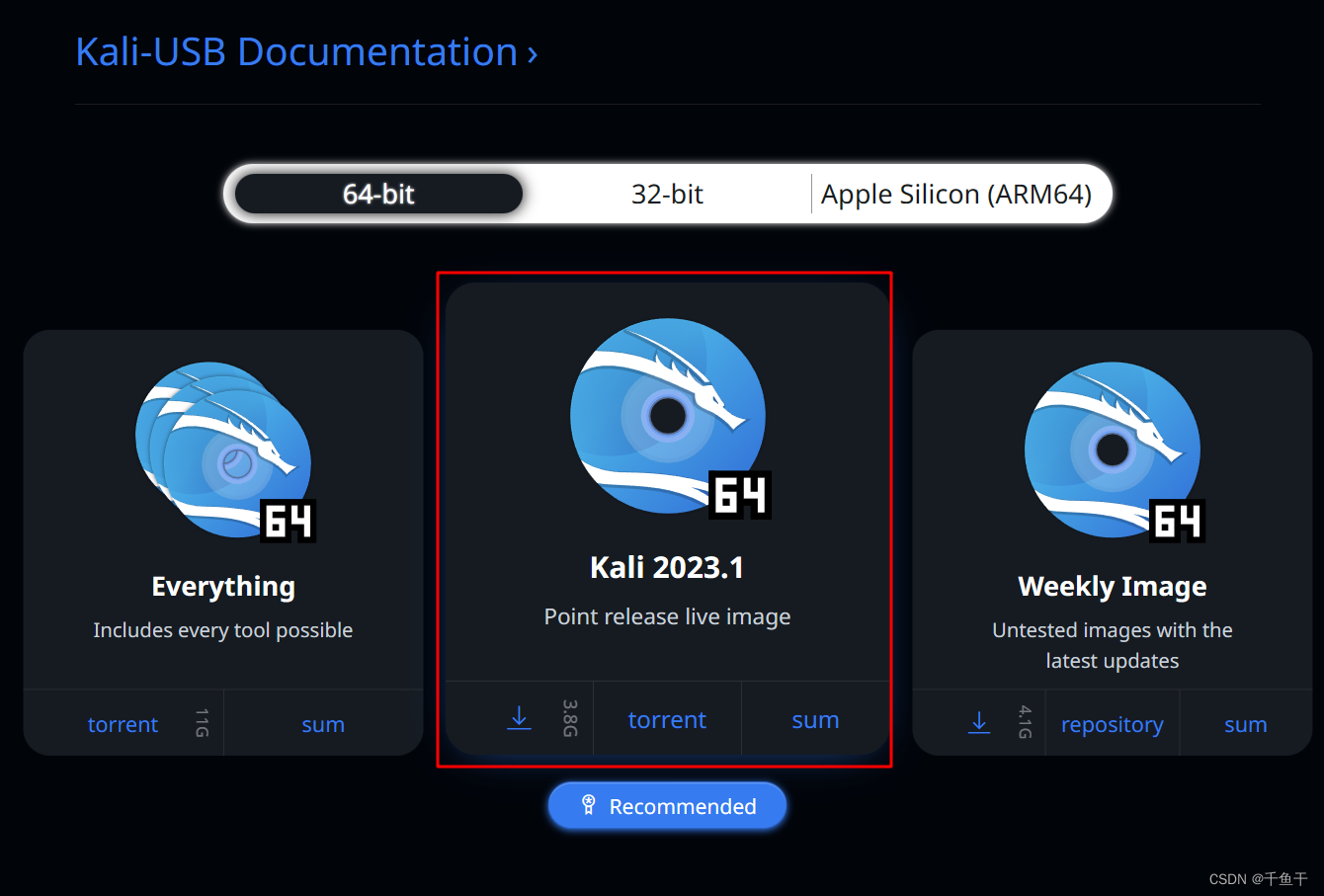Open the Weekly Image repository link
The width and height of the screenshot is (1324, 896).
pos(1112,725)
